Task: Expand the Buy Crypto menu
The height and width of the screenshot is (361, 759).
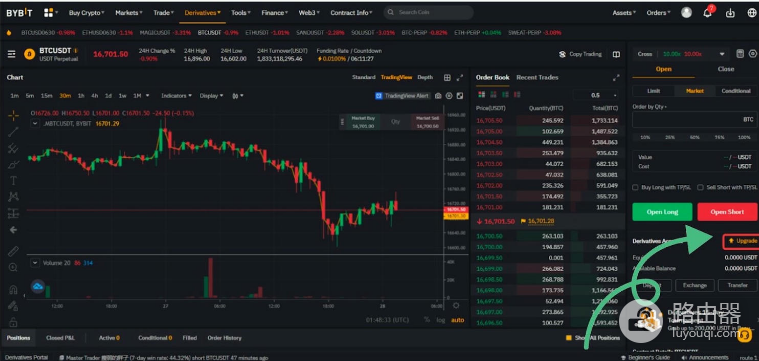Action: tap(87, 13)
